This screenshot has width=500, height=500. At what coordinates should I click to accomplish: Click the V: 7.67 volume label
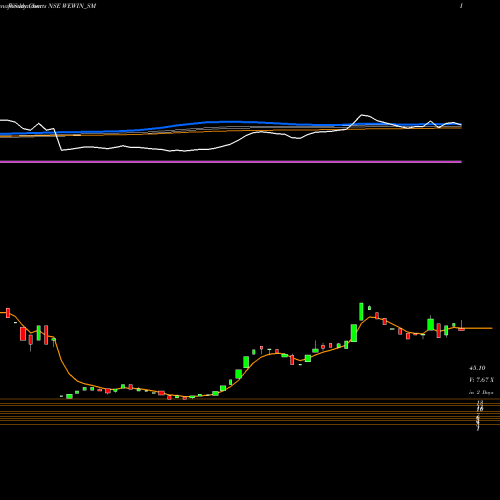pyautogui.click(x=481, y=380)
